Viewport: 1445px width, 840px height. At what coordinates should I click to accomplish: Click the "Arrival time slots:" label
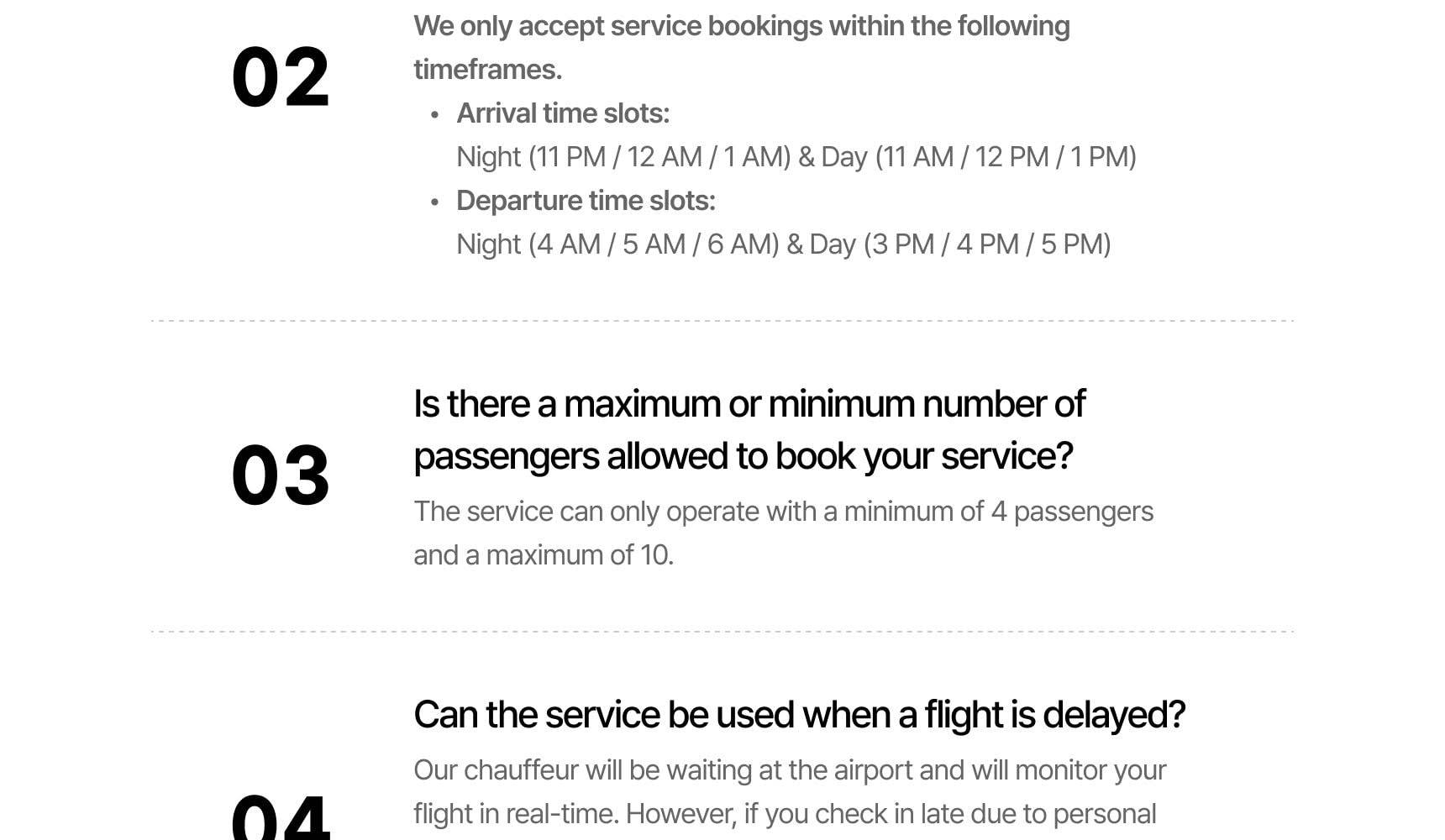coord(562,113)
